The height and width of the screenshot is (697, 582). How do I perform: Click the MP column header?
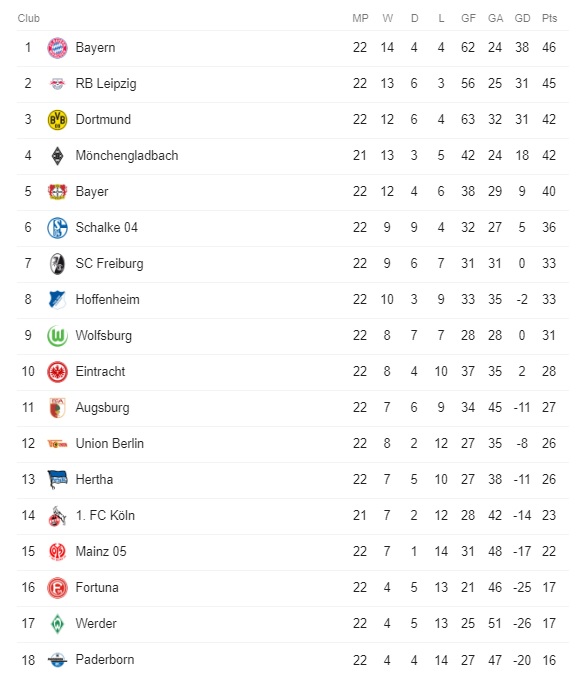(x=360, y=18)
